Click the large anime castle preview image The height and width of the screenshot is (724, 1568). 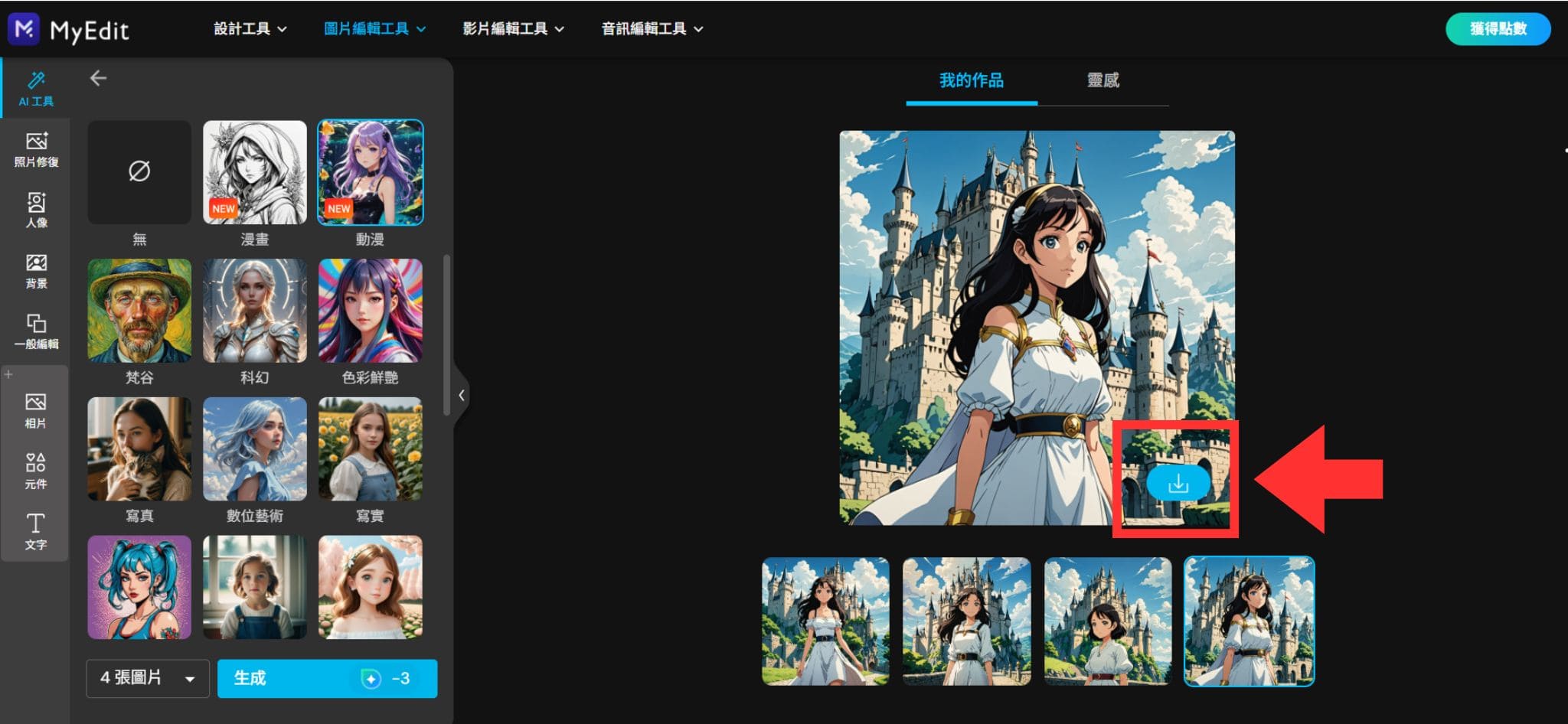(x=1037, y=328)
